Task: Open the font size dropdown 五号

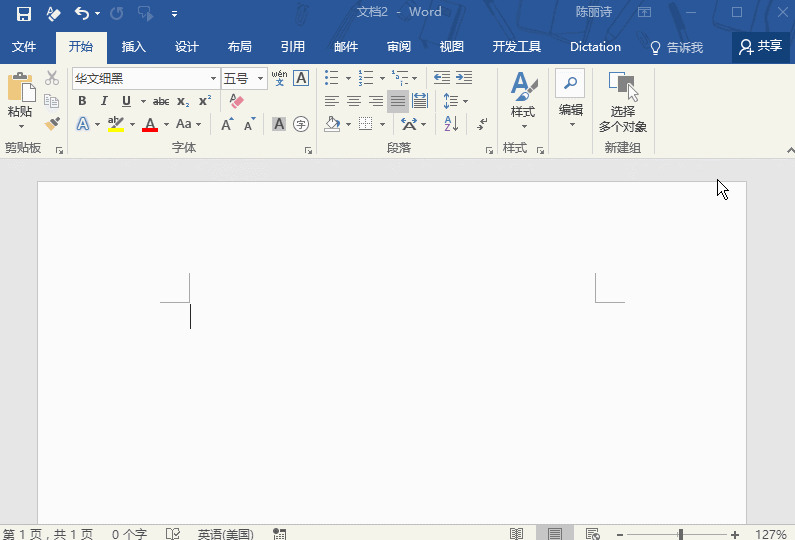Action: (261, 78)
